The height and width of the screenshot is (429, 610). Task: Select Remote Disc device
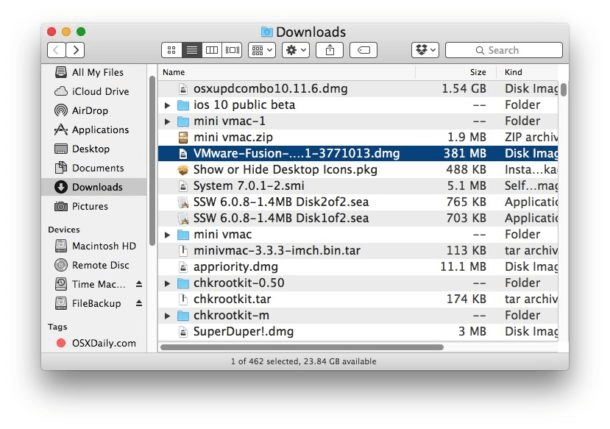pyautogui.click(x=92, y=265)
